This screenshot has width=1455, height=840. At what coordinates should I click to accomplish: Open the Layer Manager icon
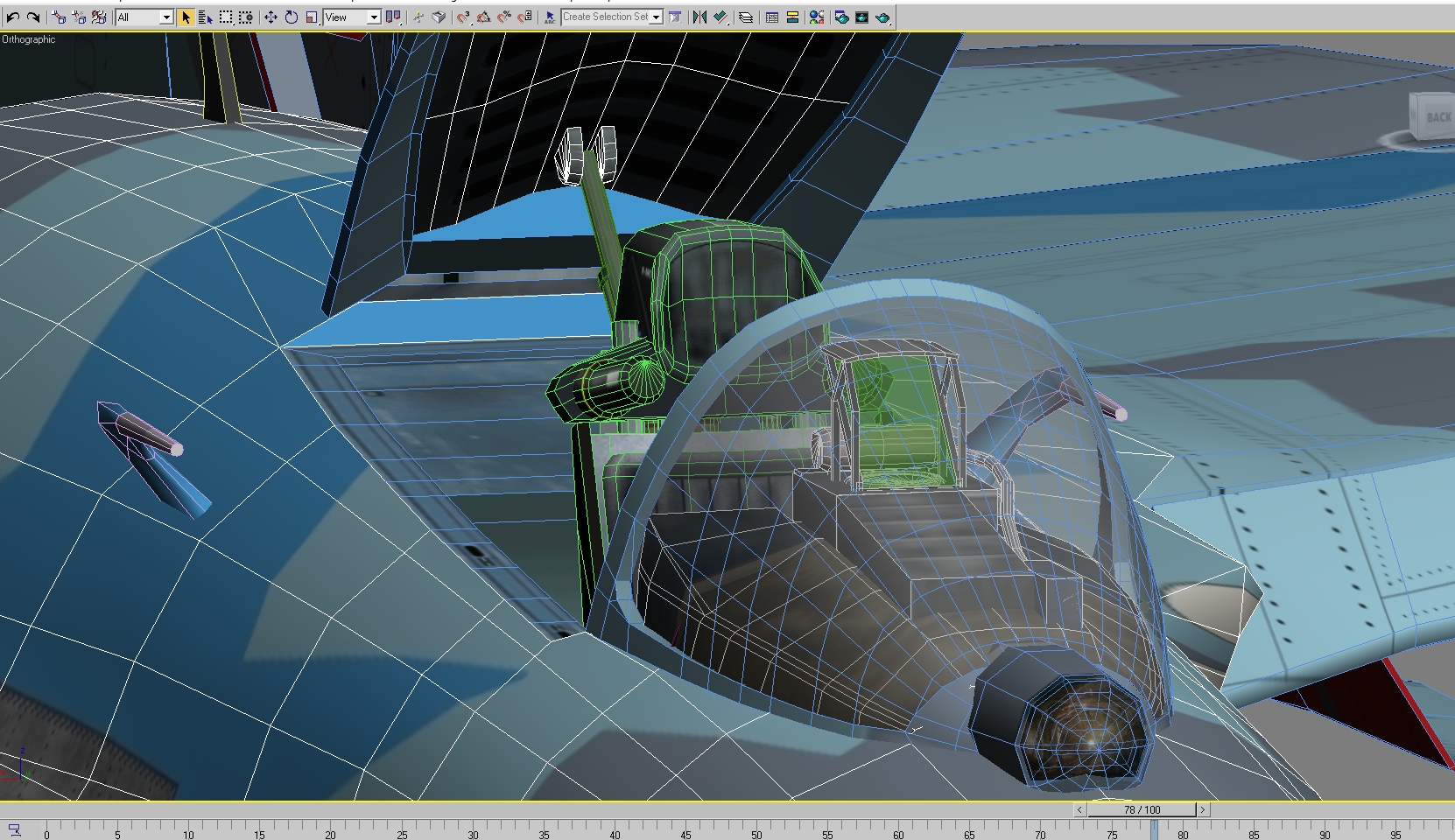click(746, 17)
